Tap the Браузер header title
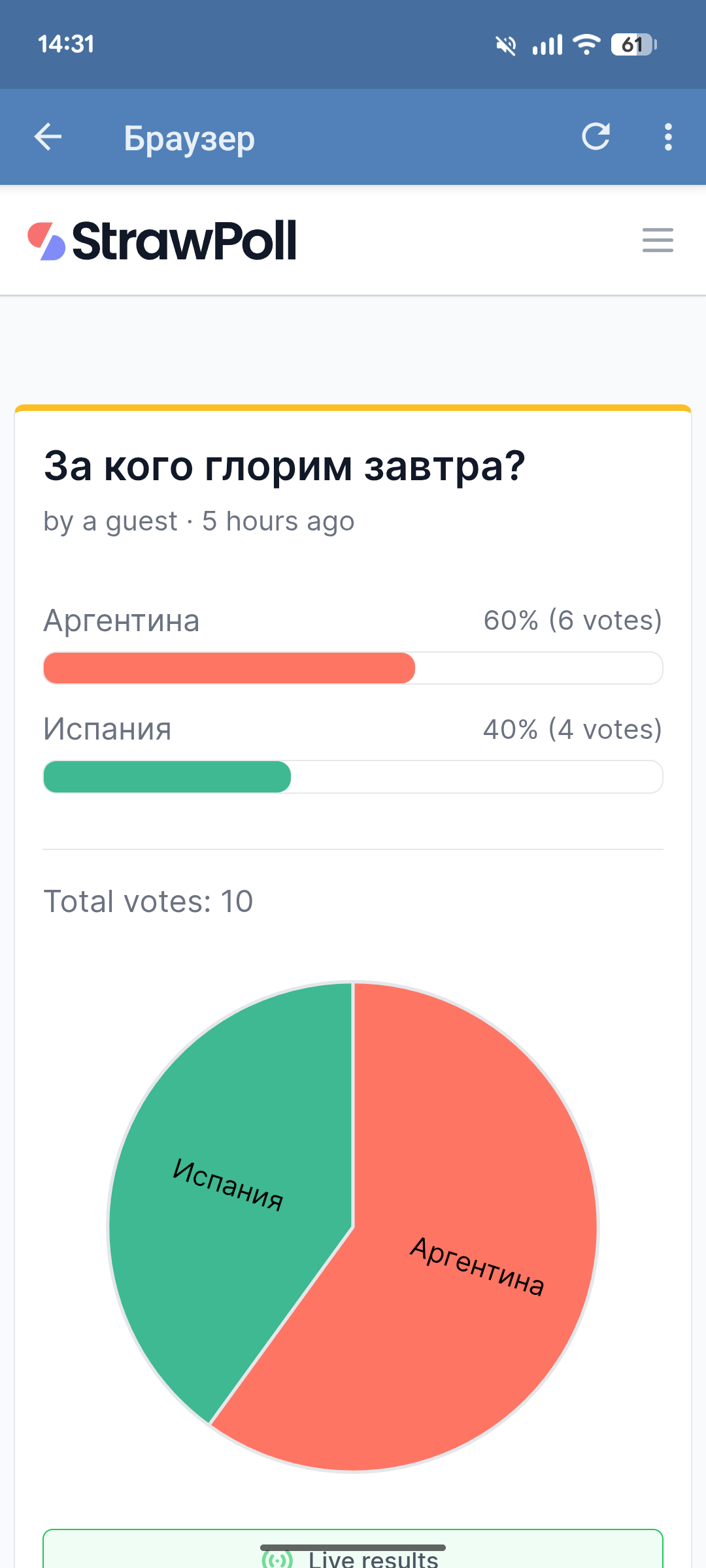The image size is (706, 1568). 190,139
